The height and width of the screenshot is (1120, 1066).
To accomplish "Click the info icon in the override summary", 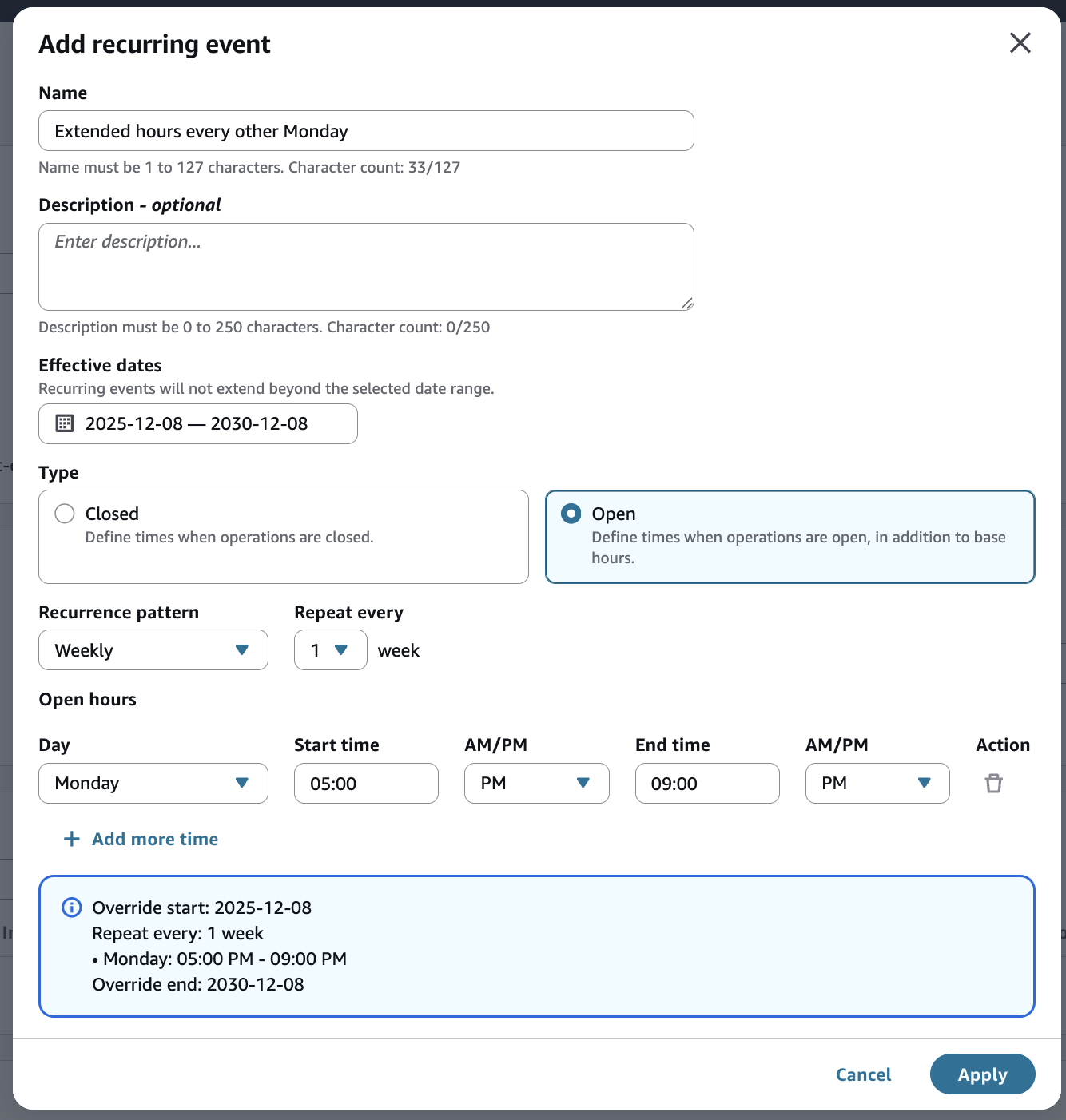I will point(71,908).
